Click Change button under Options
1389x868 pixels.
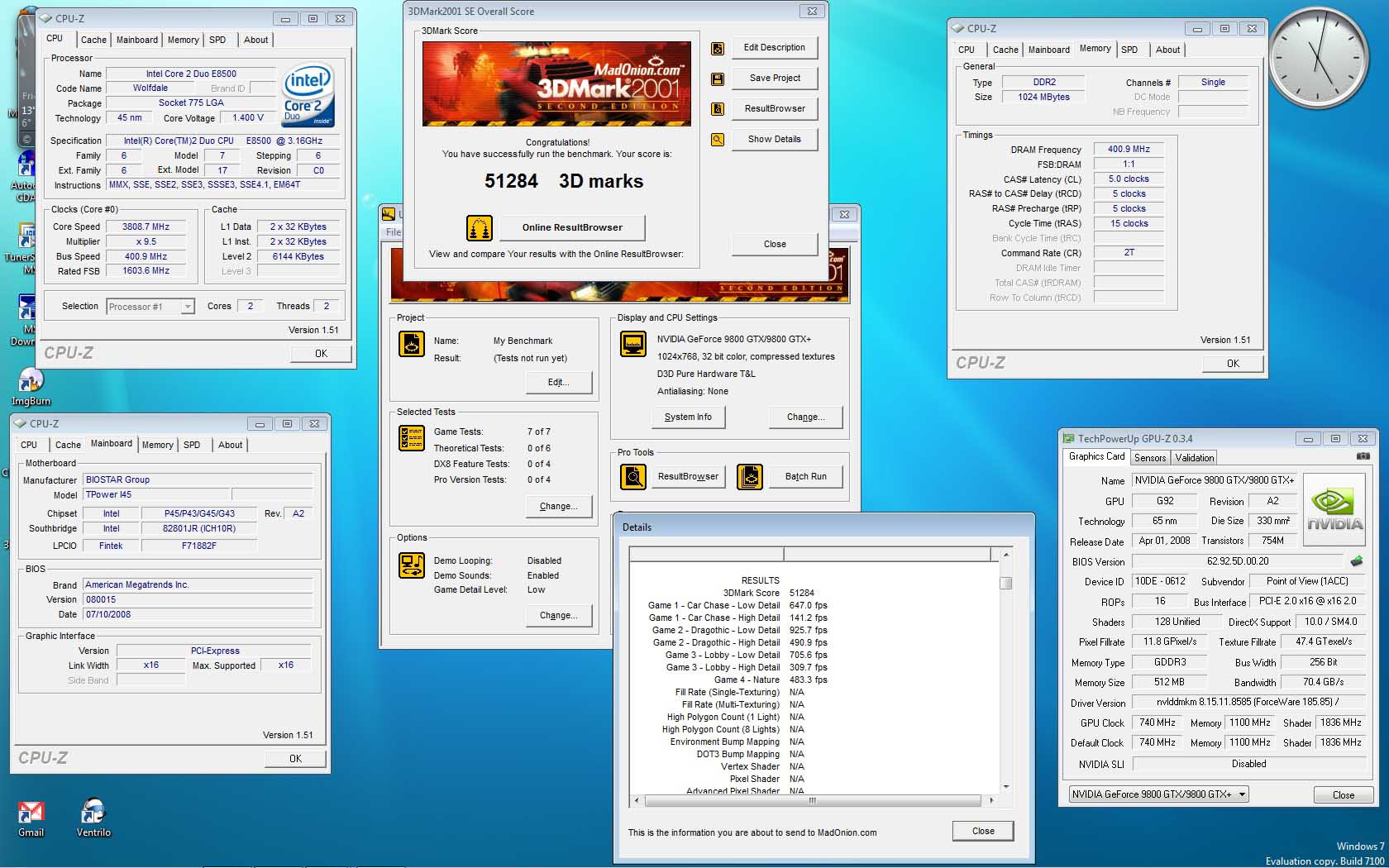[x=559, y=616]
